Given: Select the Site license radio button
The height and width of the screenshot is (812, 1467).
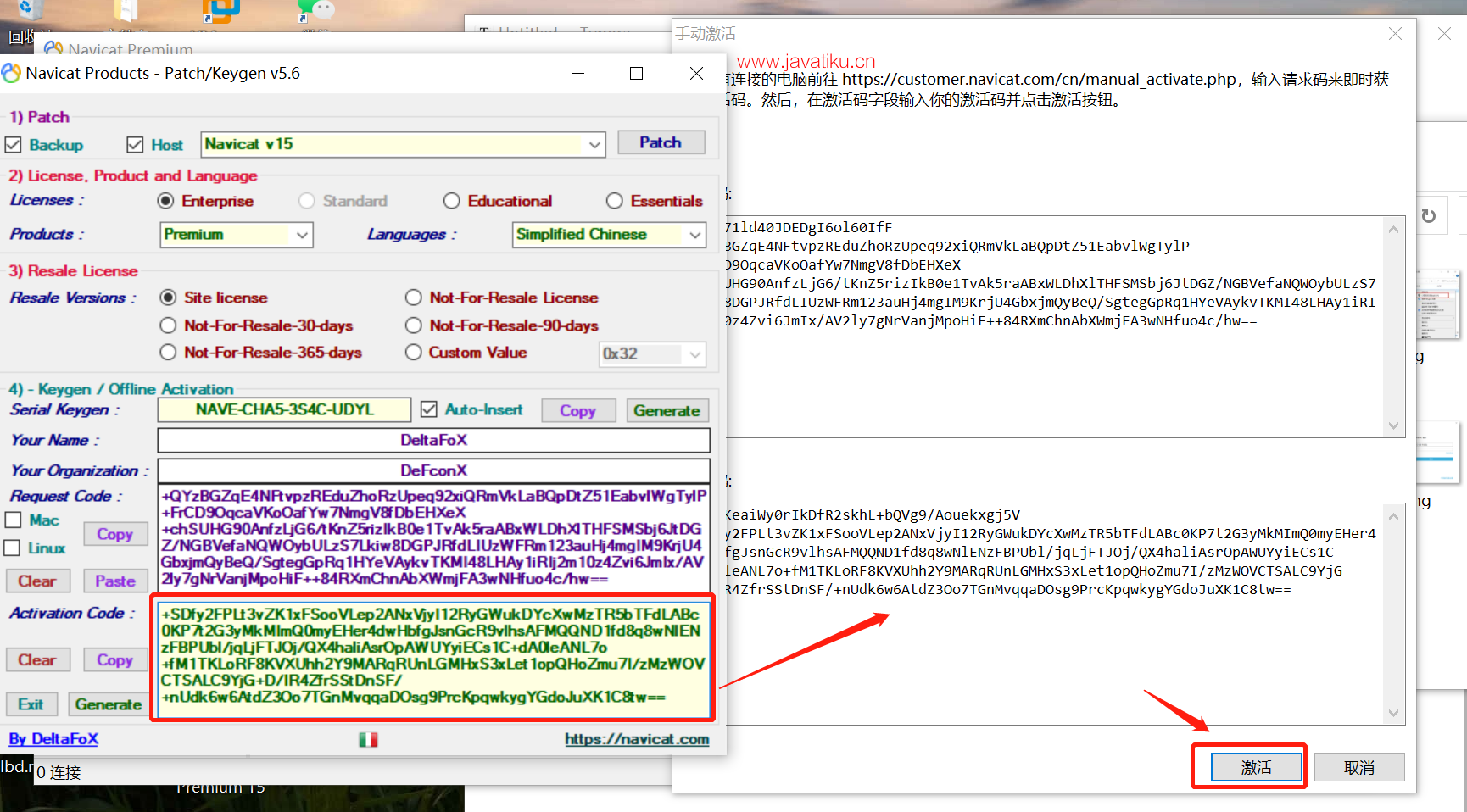Looking at the screenshot, I should tap(169, 298).
